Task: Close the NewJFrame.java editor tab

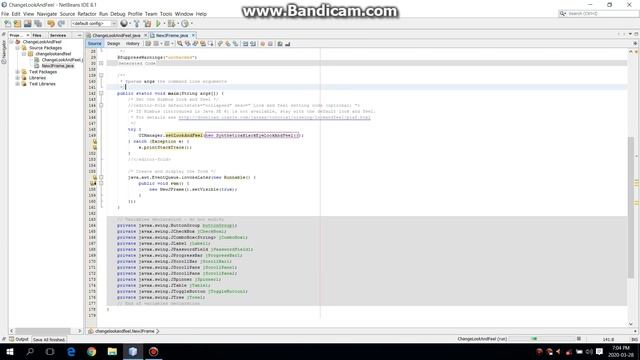Action: [193, 36]
